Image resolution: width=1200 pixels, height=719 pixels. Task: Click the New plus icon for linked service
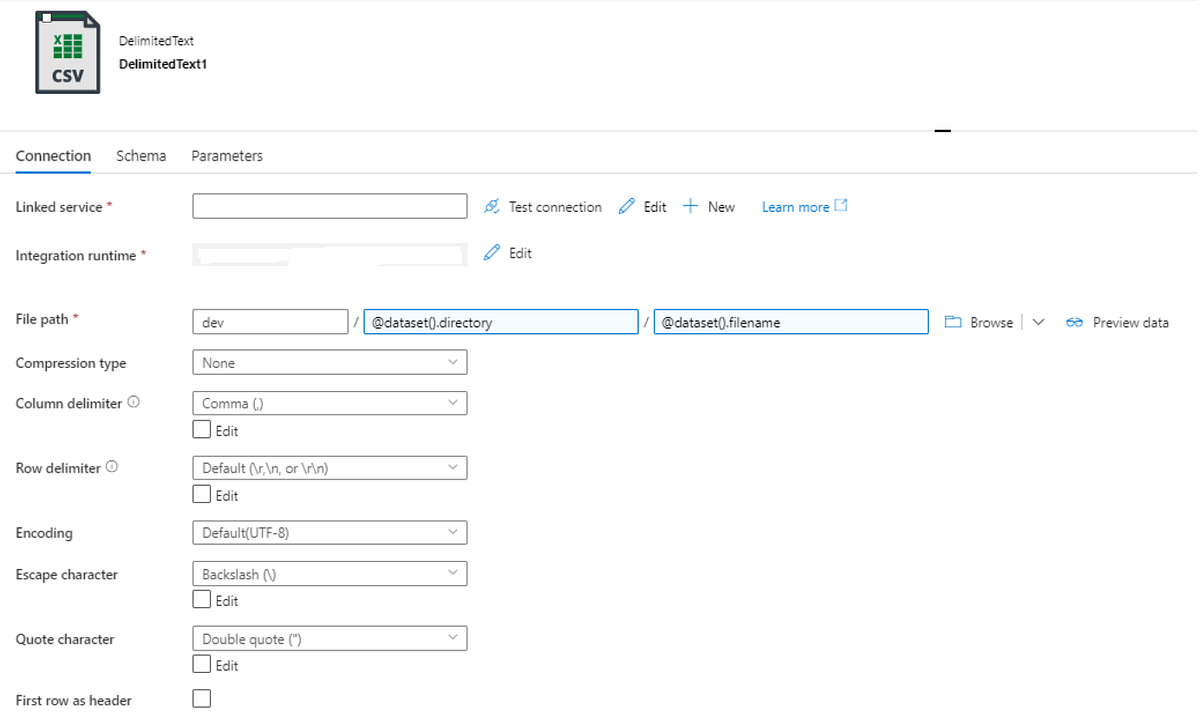tap(690, 206)
